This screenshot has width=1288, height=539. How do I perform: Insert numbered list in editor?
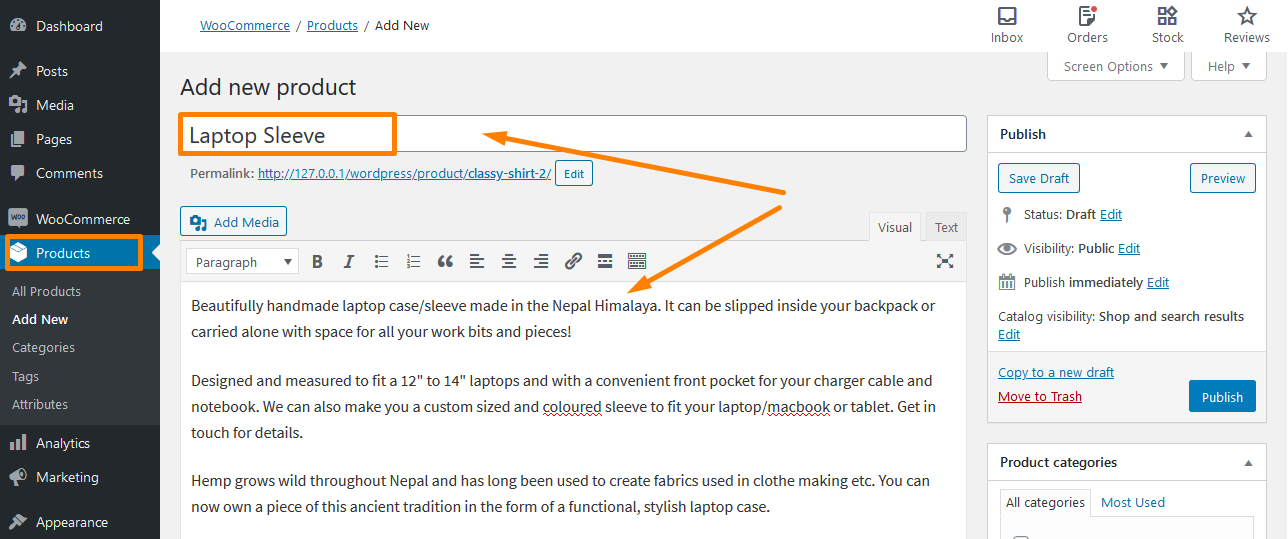tap(413, 262)
